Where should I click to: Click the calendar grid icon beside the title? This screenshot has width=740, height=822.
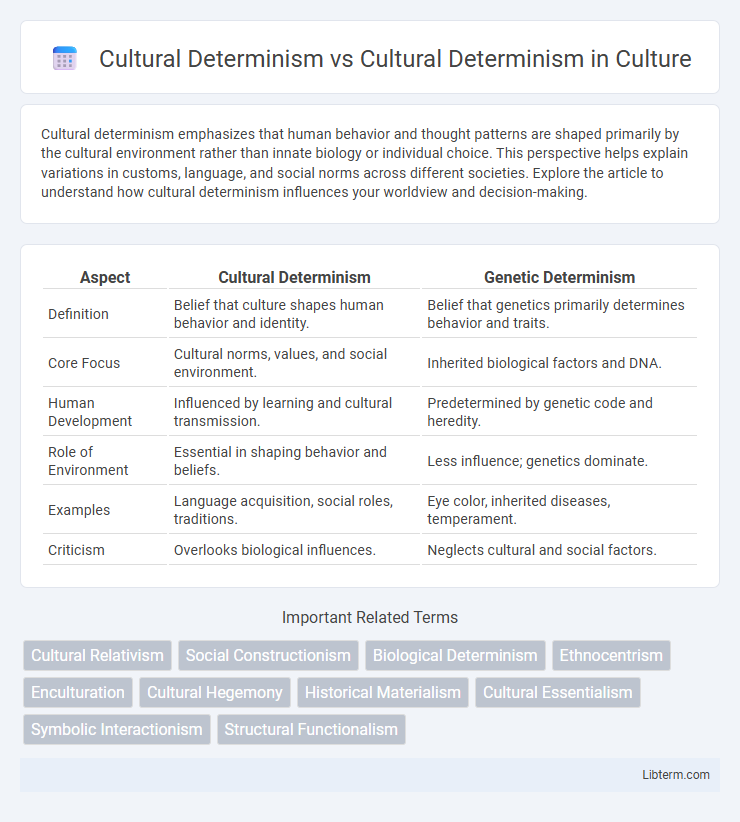click(65, 58)
